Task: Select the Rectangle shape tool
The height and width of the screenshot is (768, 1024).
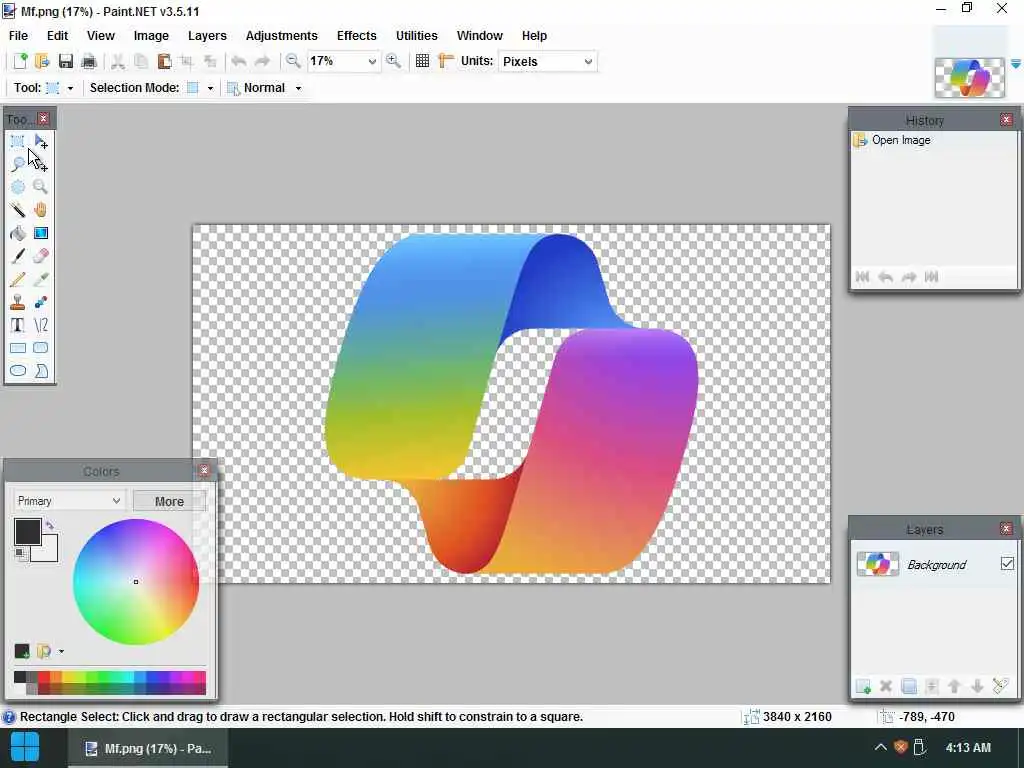Action: coord(18,348)
